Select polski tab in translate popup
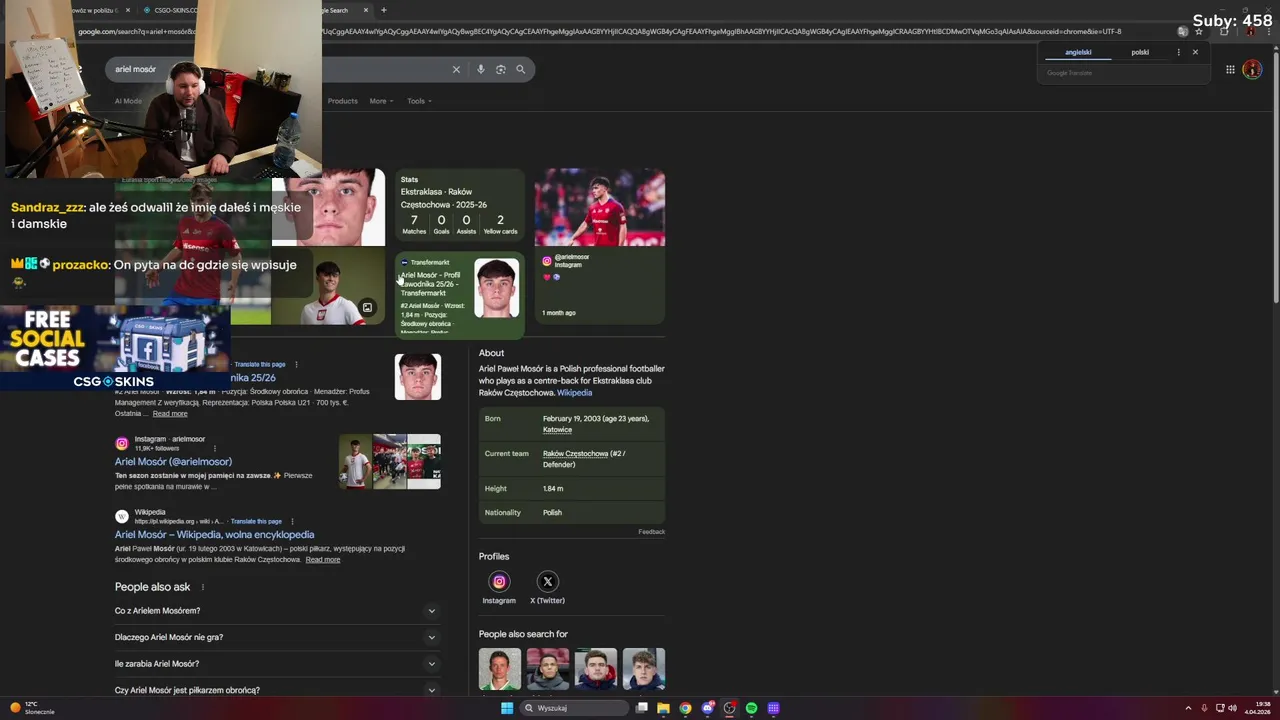The image size is (1280, 720). [x=1140, y=52]
